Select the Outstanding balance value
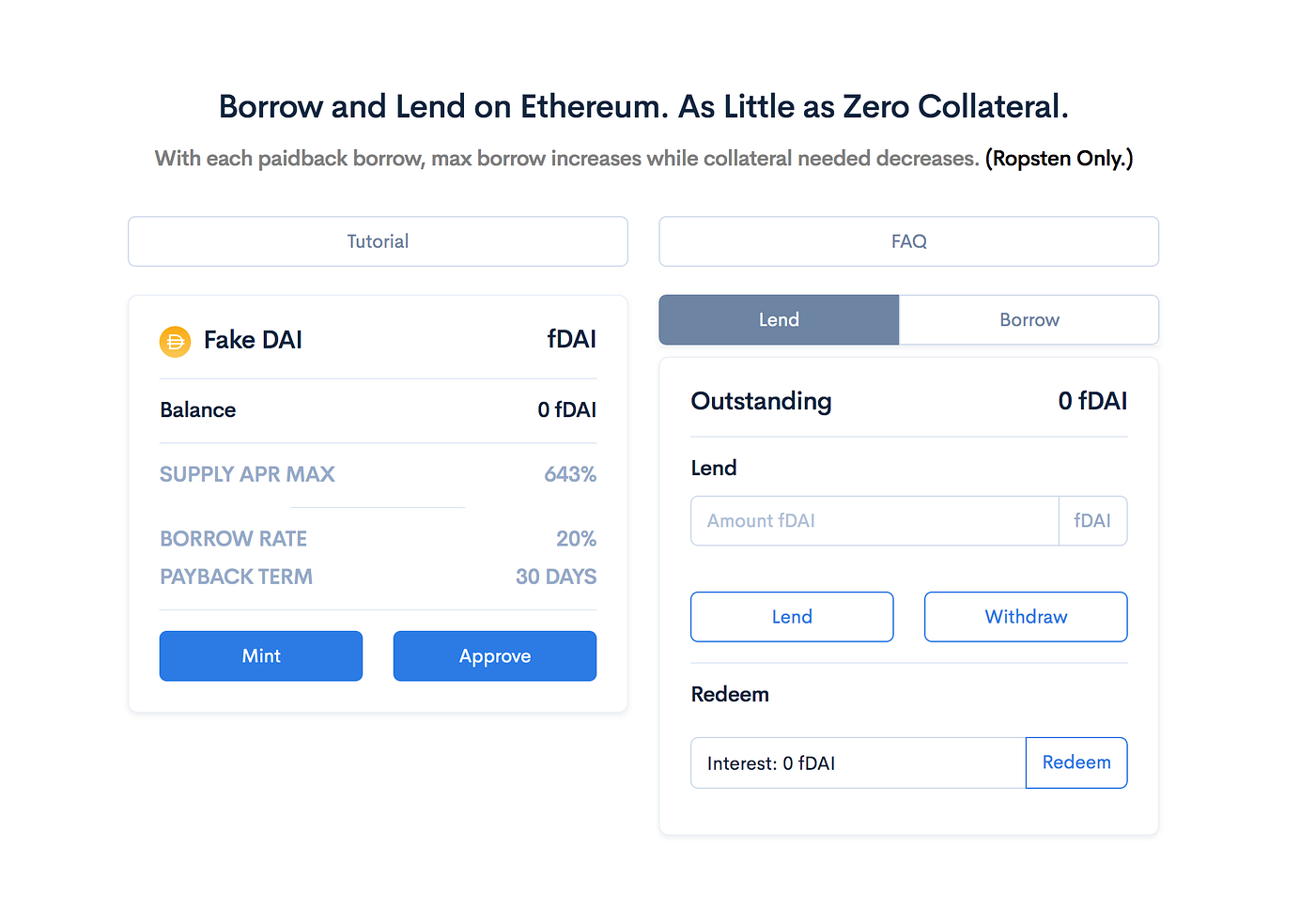The height and width of the screenshot is (924, 1315). 1092,401
